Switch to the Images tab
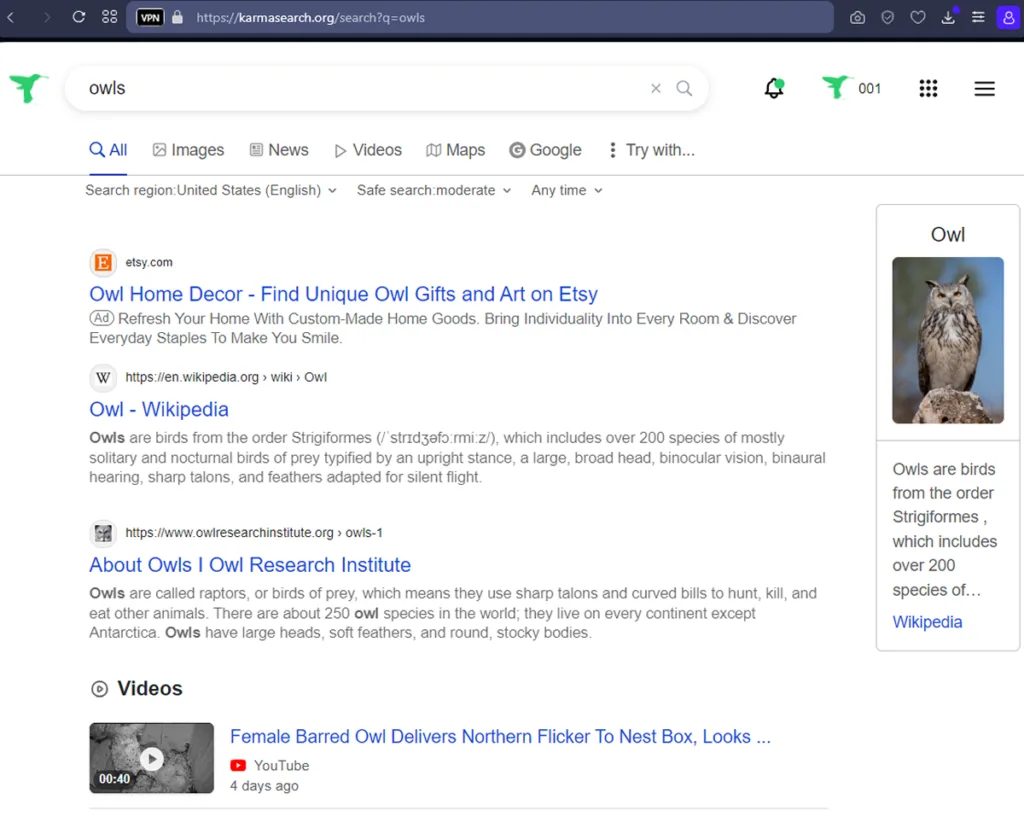This screenshot has height=817, width=1024. 188,150
